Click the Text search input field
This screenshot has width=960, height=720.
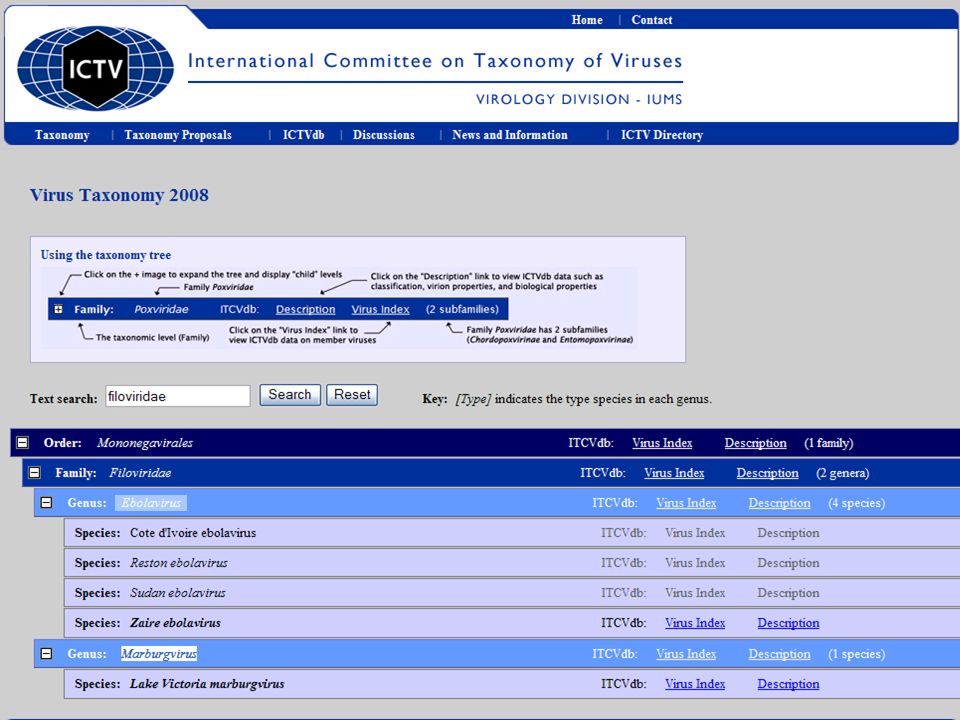click(x=178, y=396)
